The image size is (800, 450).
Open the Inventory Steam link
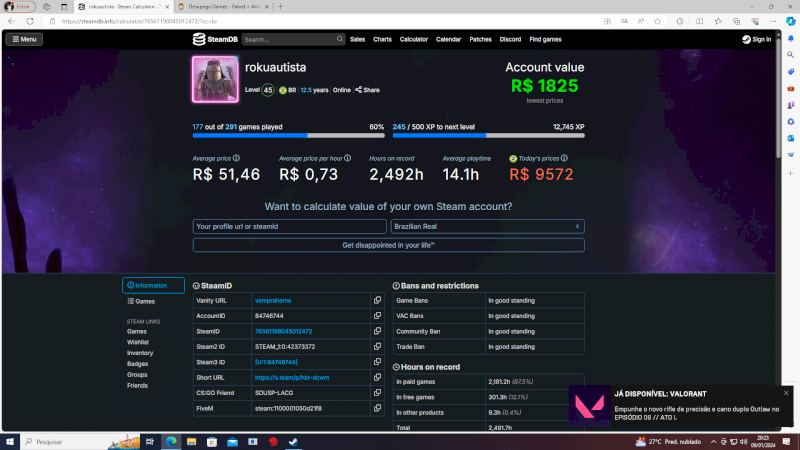pos(140,353)
